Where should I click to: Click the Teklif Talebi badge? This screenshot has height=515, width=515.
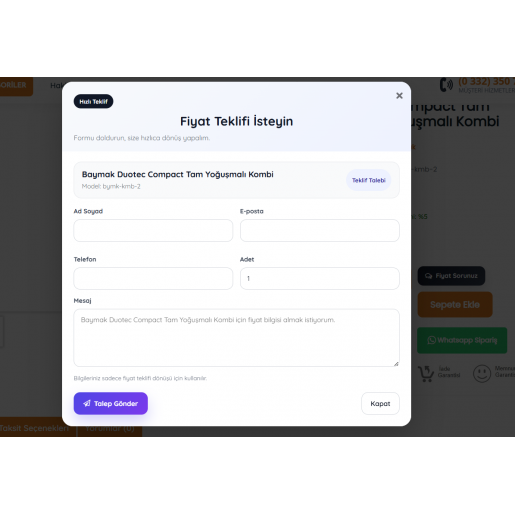click(369, 180)
